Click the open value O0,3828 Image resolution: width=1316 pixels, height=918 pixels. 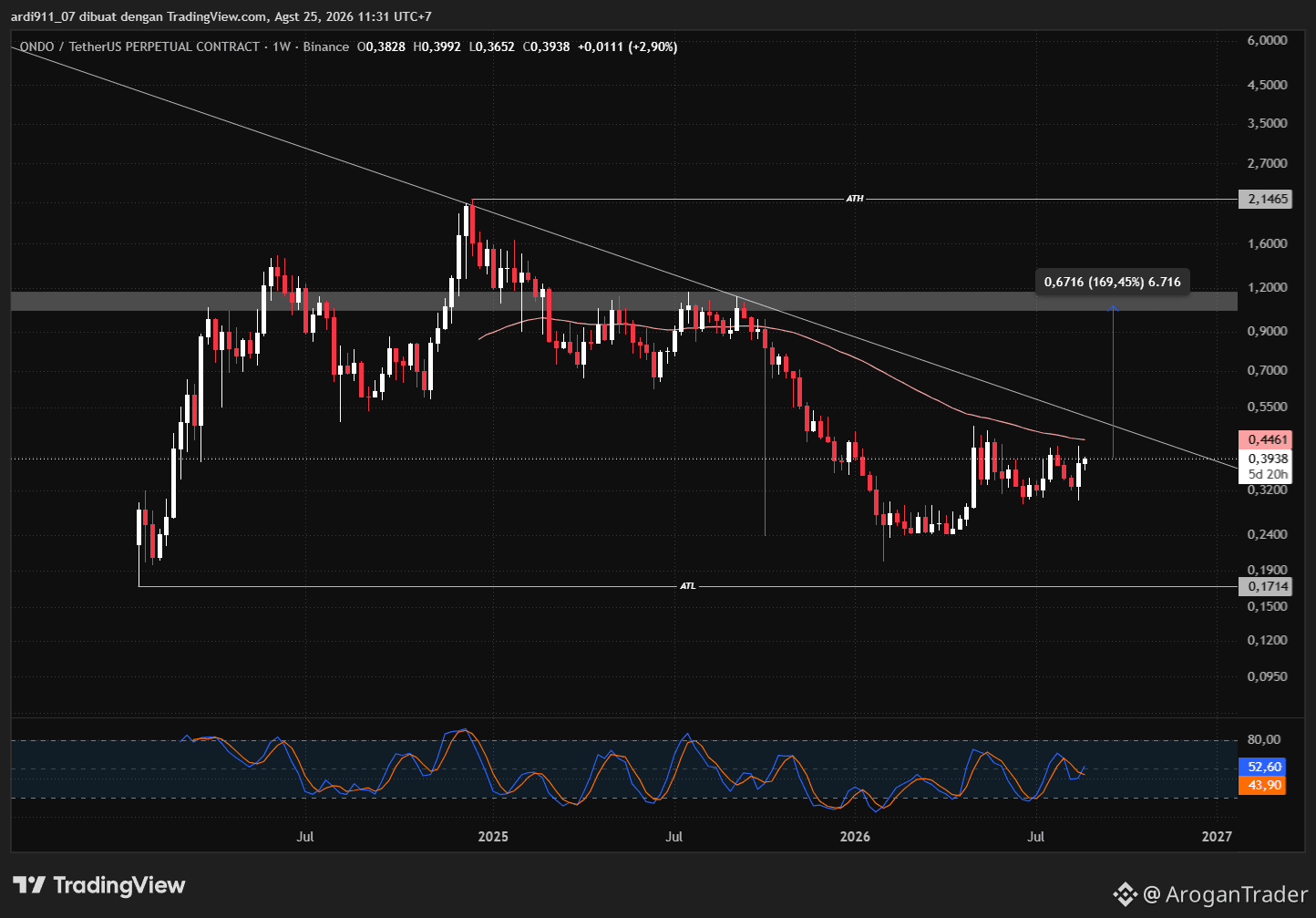click(x=381, y=46)
